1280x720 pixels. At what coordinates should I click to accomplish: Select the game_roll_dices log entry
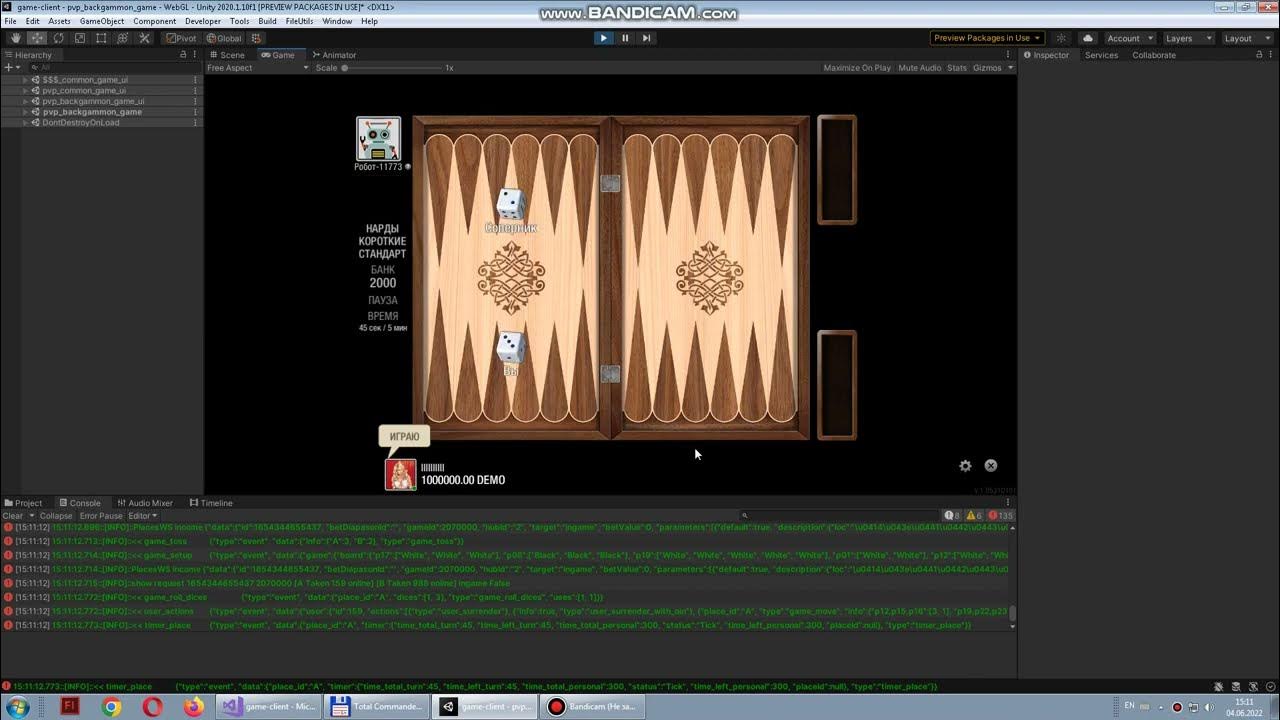tap(505, 597)
